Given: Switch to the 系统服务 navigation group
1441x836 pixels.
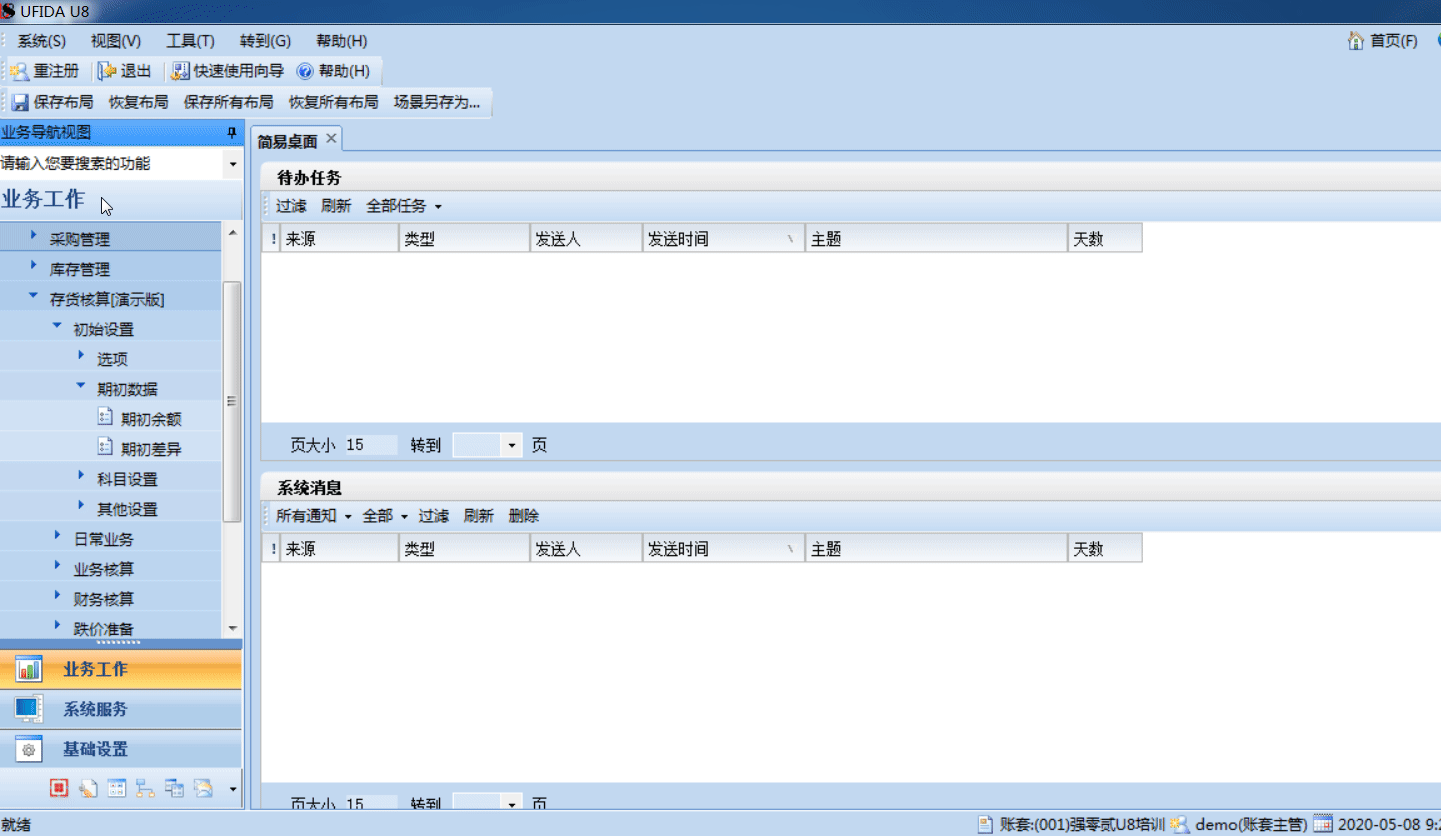Looking at the screenshot, I should coord(121,709).
